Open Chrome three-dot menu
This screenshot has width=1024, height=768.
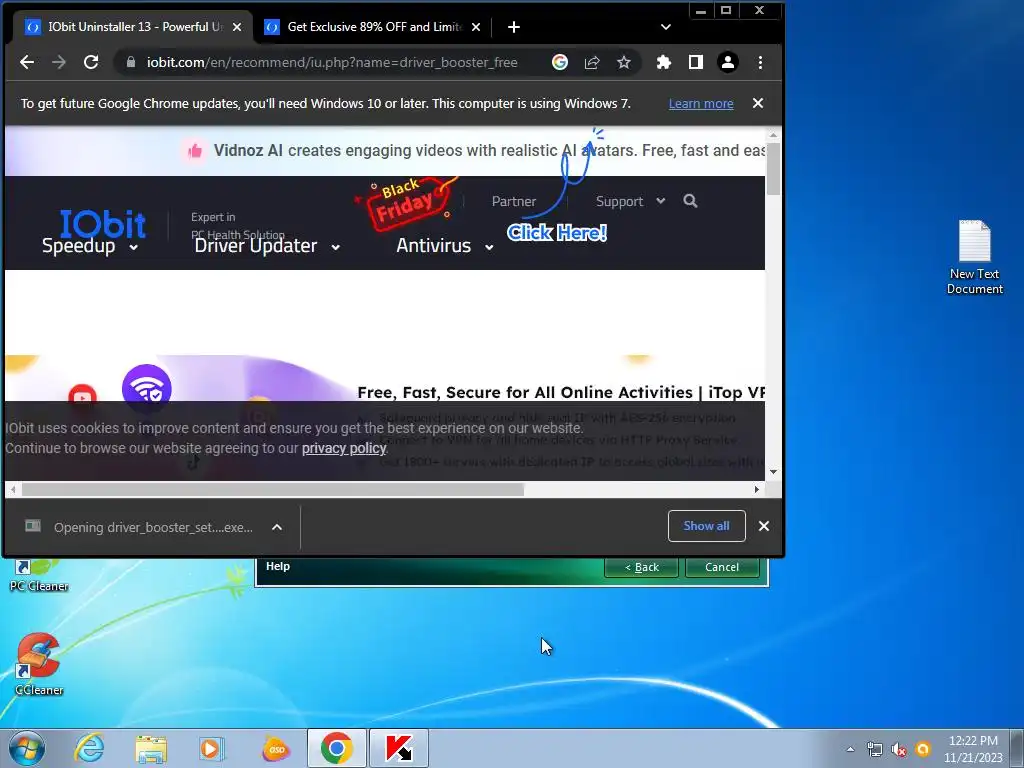point(760,62)
